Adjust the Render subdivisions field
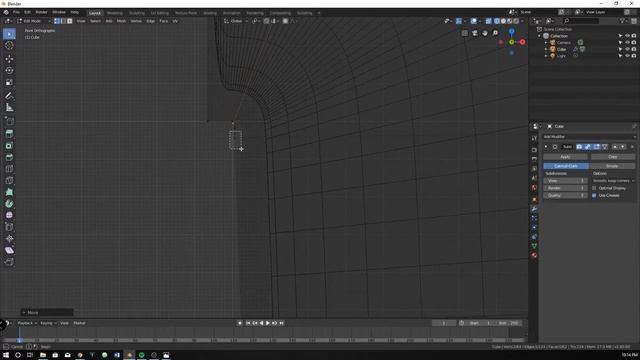 pyautogui.click(x=566, y=188)
